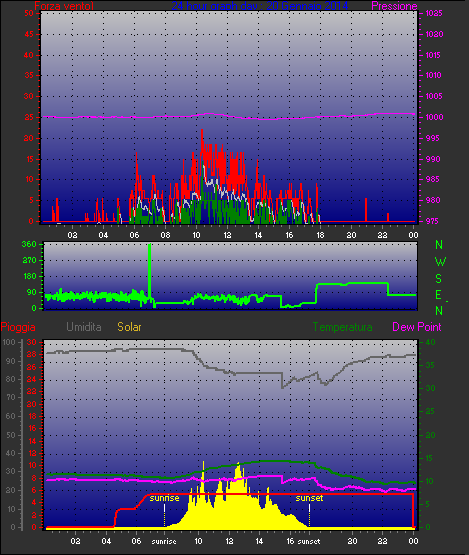
Task: Click the 'sunset' marker inside the solar chart
Action: click(x=309, y=498)
